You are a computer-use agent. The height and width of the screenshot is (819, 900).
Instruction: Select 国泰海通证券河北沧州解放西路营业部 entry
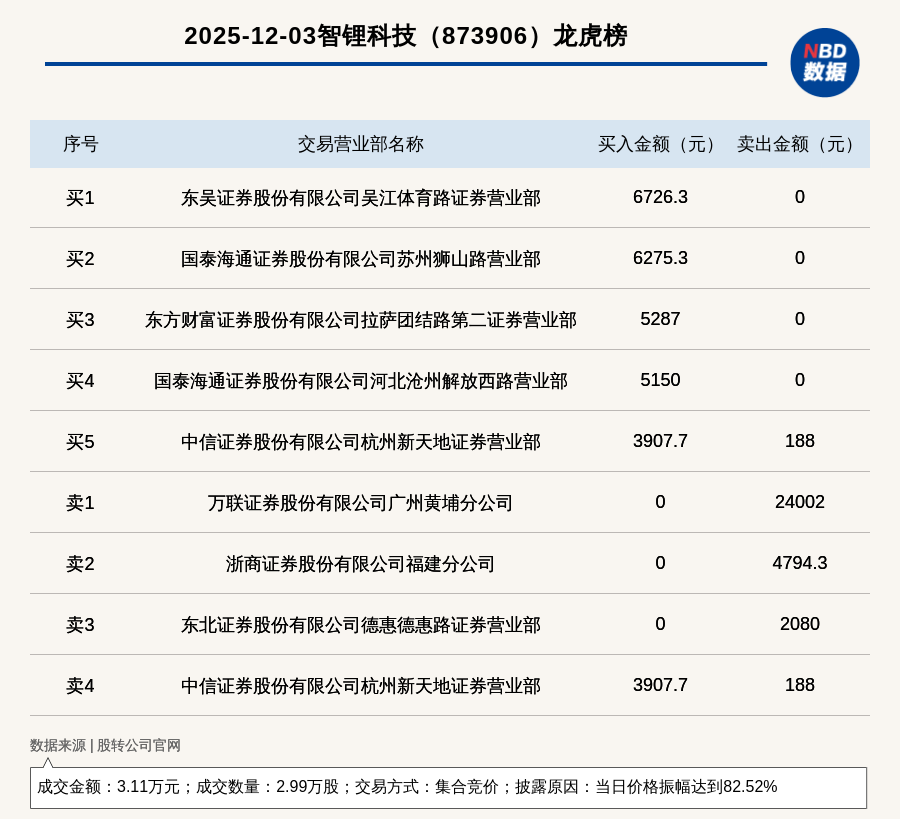coord(360,381)
